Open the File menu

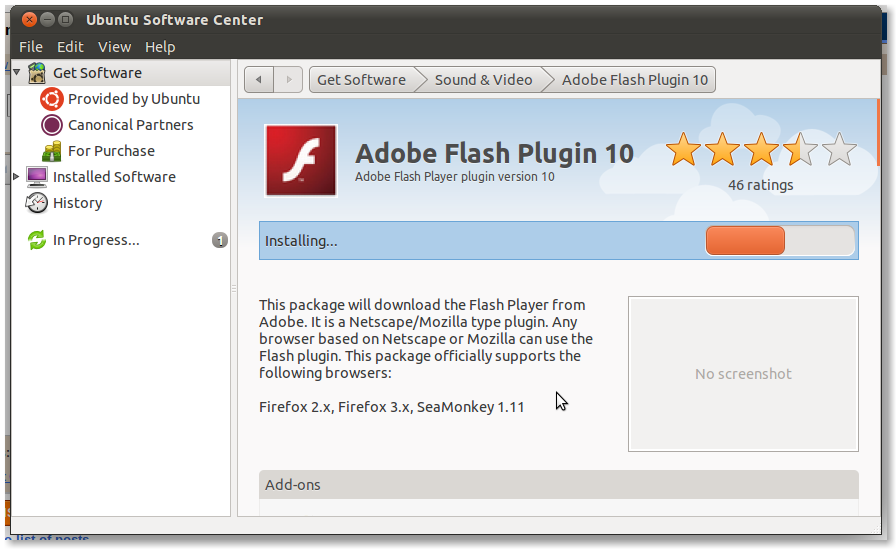click(31, 47)
